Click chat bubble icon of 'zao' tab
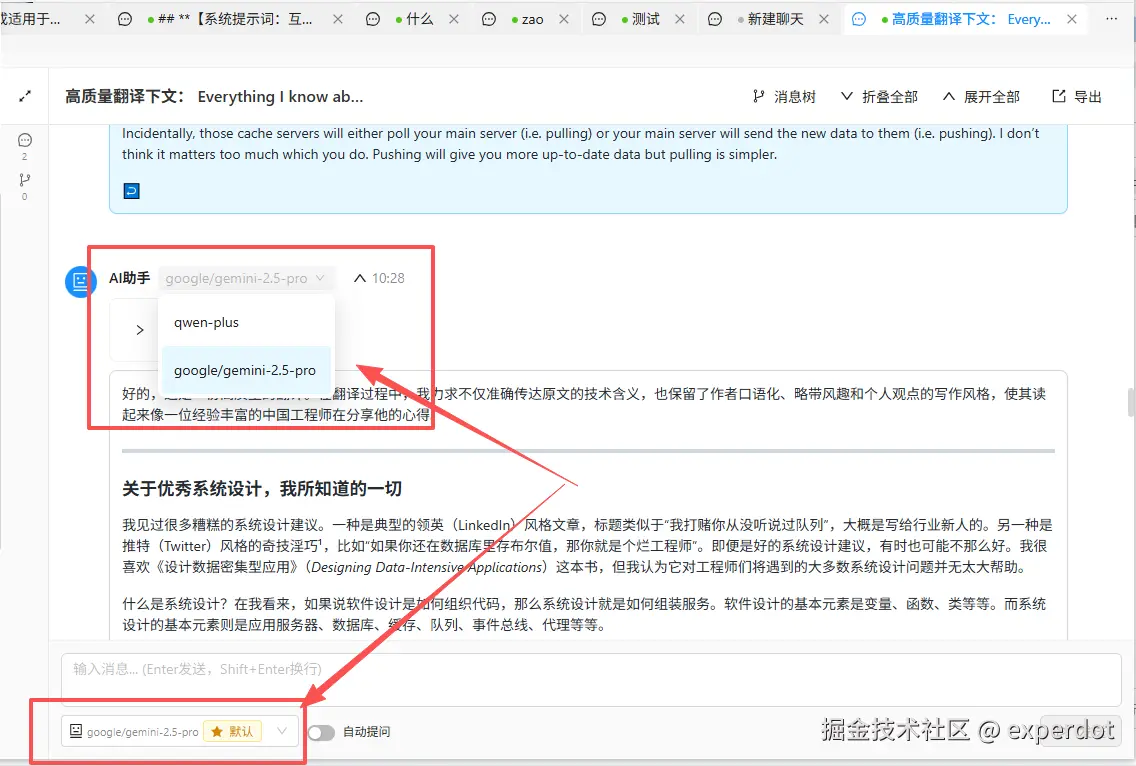The height and width of the screenshot is (766, 1136). [x=489, y=20]
